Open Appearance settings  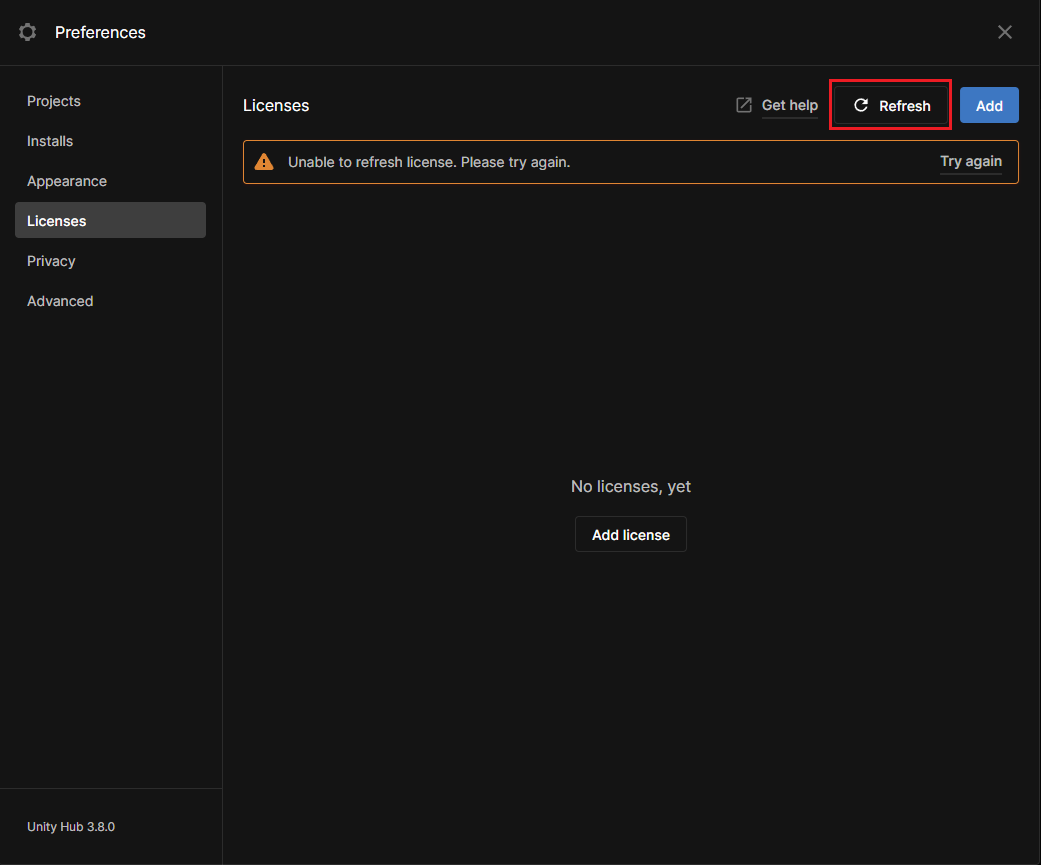[x=66, y=181]
